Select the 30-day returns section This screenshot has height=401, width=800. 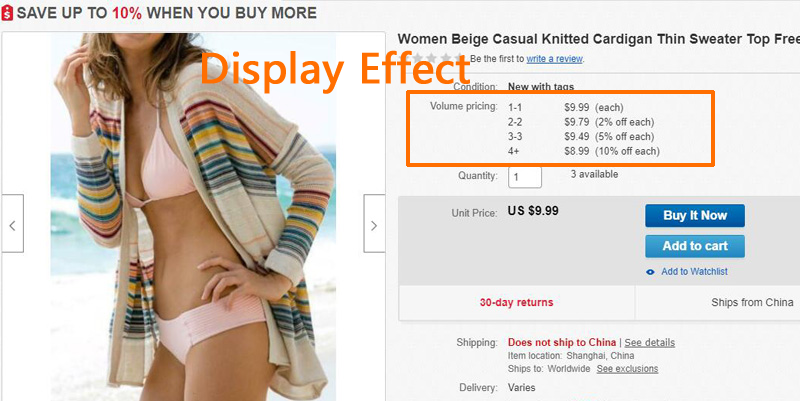[x=516, y=303]
